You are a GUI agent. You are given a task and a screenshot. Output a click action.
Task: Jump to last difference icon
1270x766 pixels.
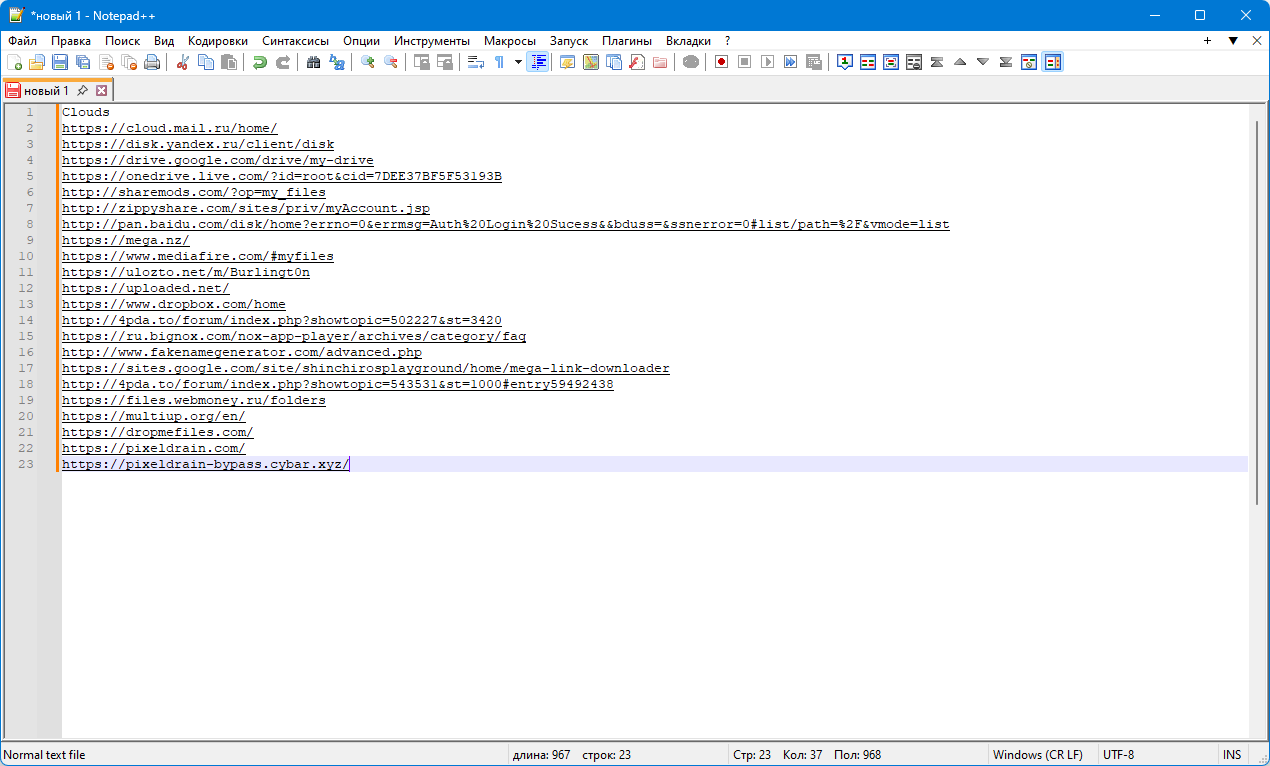(x=1006, y=62)
